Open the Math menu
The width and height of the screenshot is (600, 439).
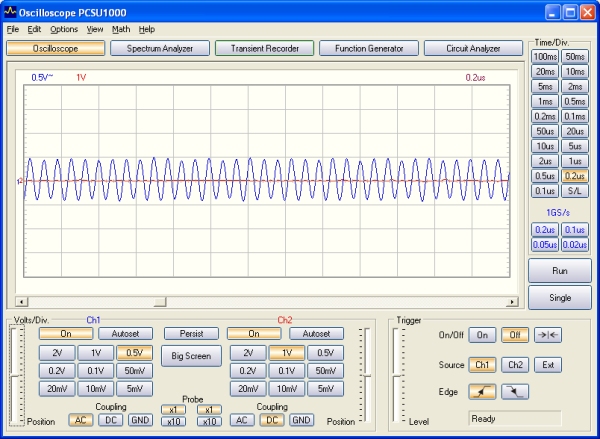click(121, 29)
